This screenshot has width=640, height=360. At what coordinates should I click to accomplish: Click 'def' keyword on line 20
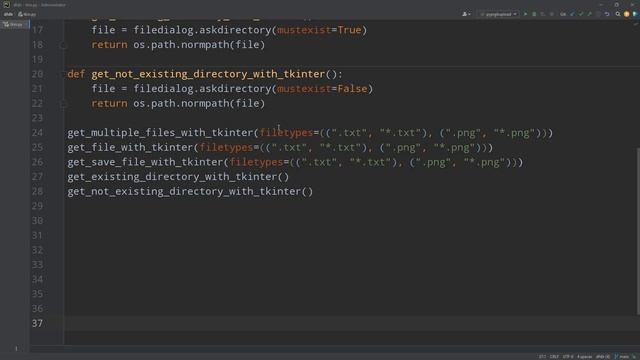pyautogui.click(x=76, y=74)
